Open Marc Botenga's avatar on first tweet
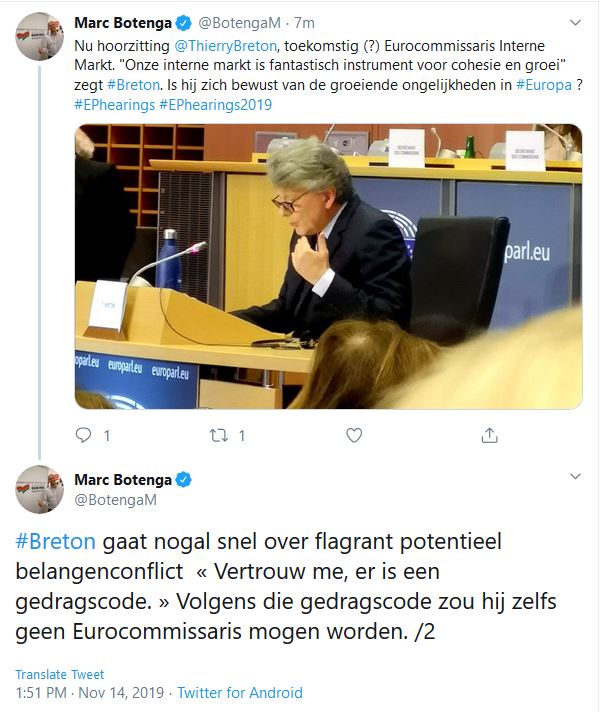The width and height of the screenshot is (608, 712). (x=40, y=36)
